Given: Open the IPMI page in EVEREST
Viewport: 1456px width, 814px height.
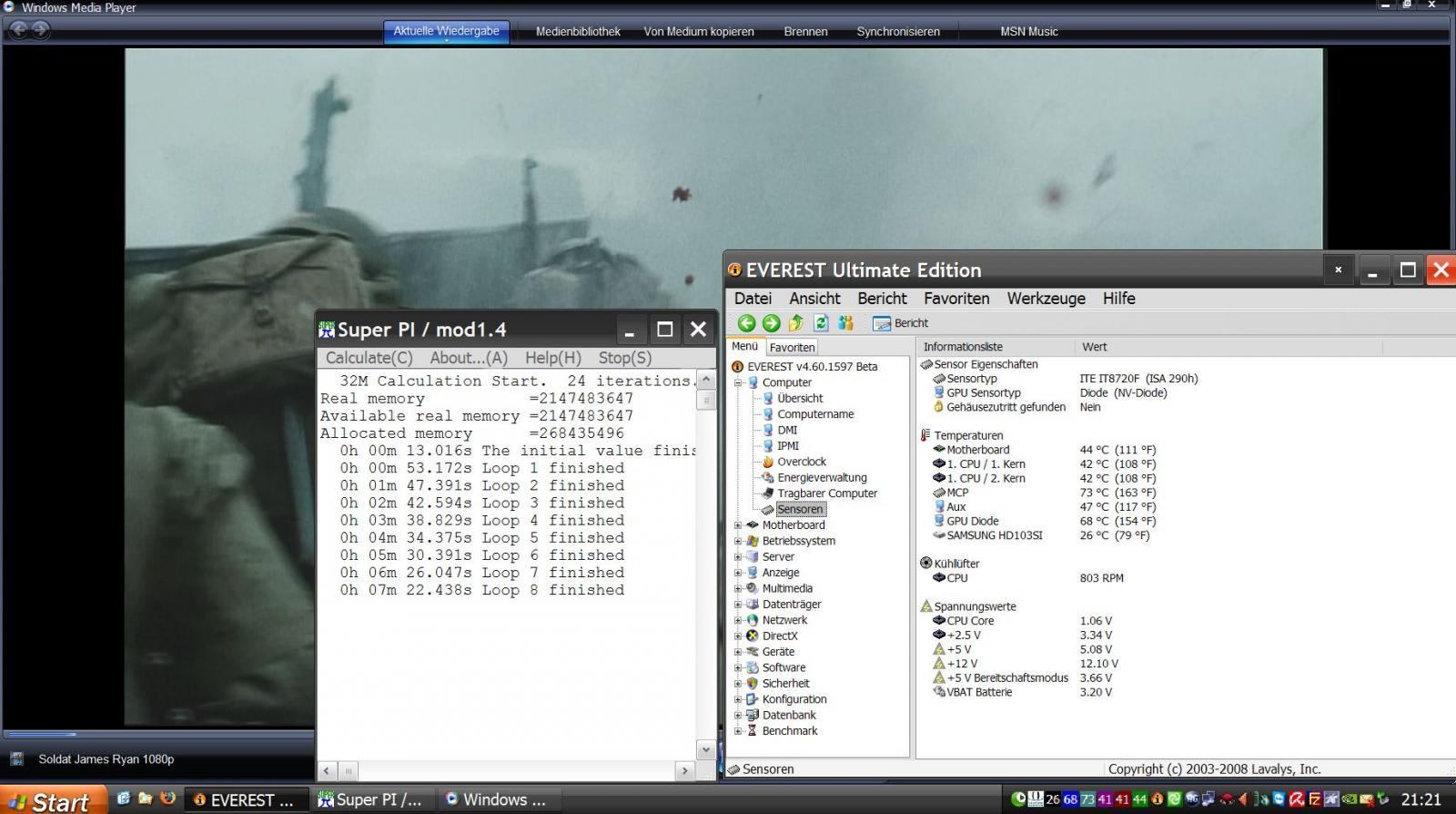Looking at the screenshot, I should pyautogui.click(x=781, y=446).
